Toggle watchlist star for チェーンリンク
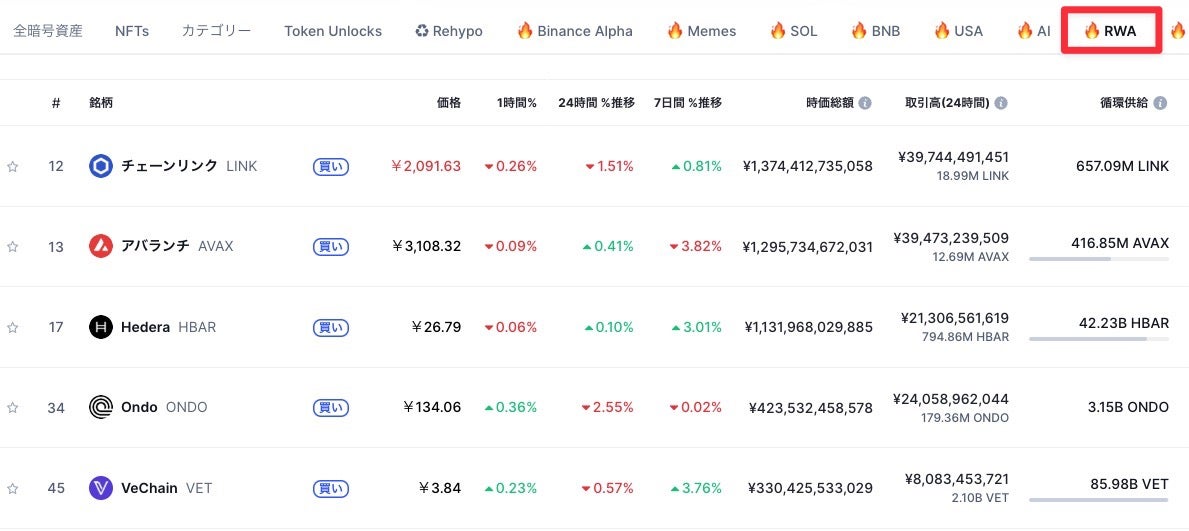 coord(13,167)
